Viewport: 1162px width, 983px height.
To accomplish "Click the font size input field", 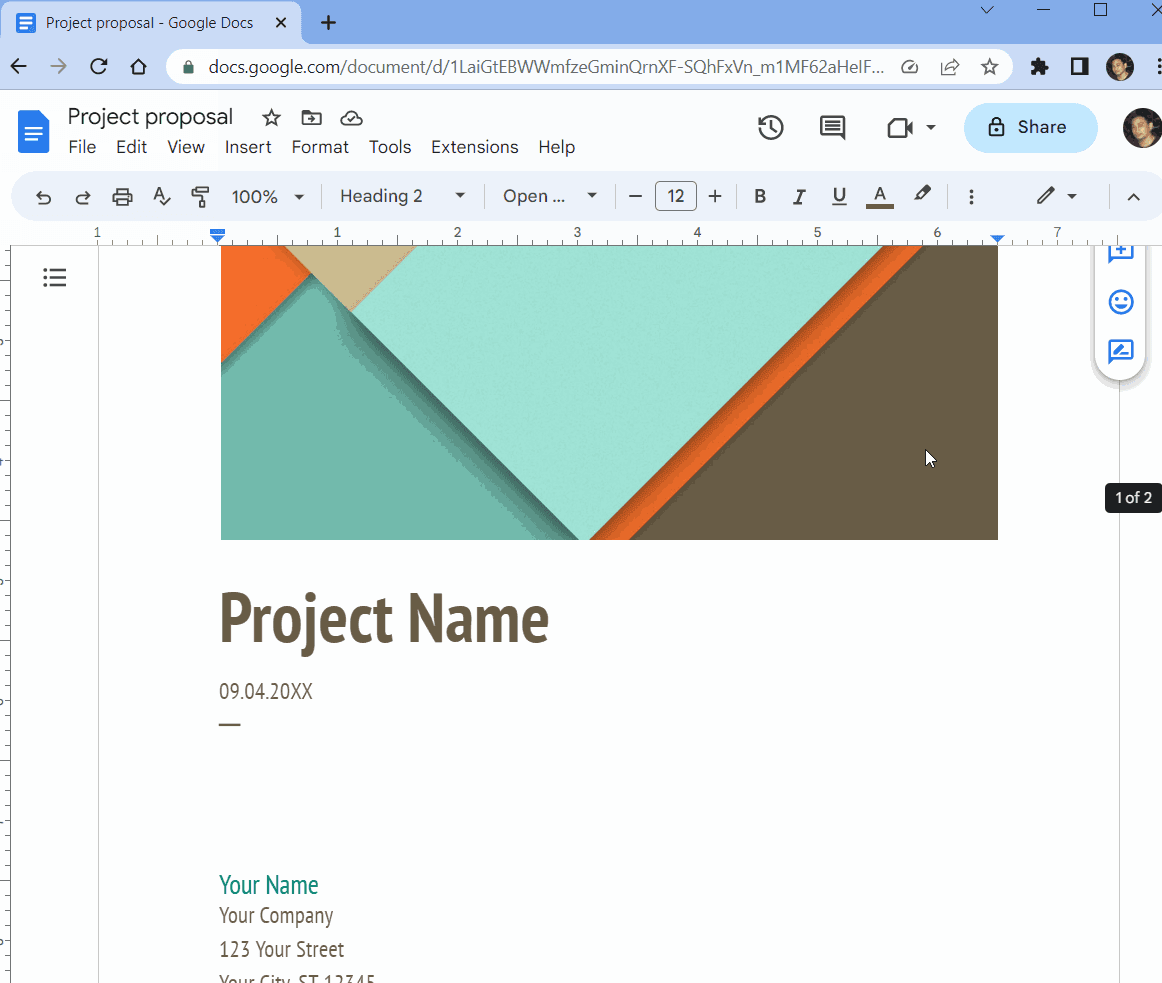I will 675,196.
